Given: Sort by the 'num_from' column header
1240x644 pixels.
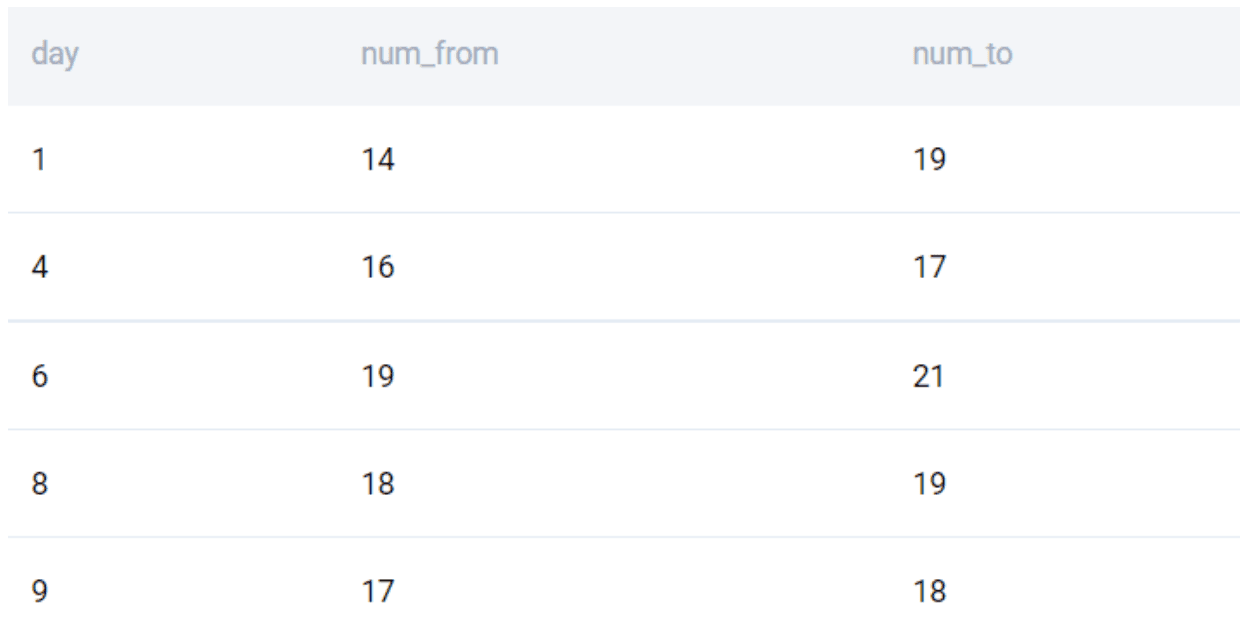Looking at the screenshot, I should (x=429, y=56).
